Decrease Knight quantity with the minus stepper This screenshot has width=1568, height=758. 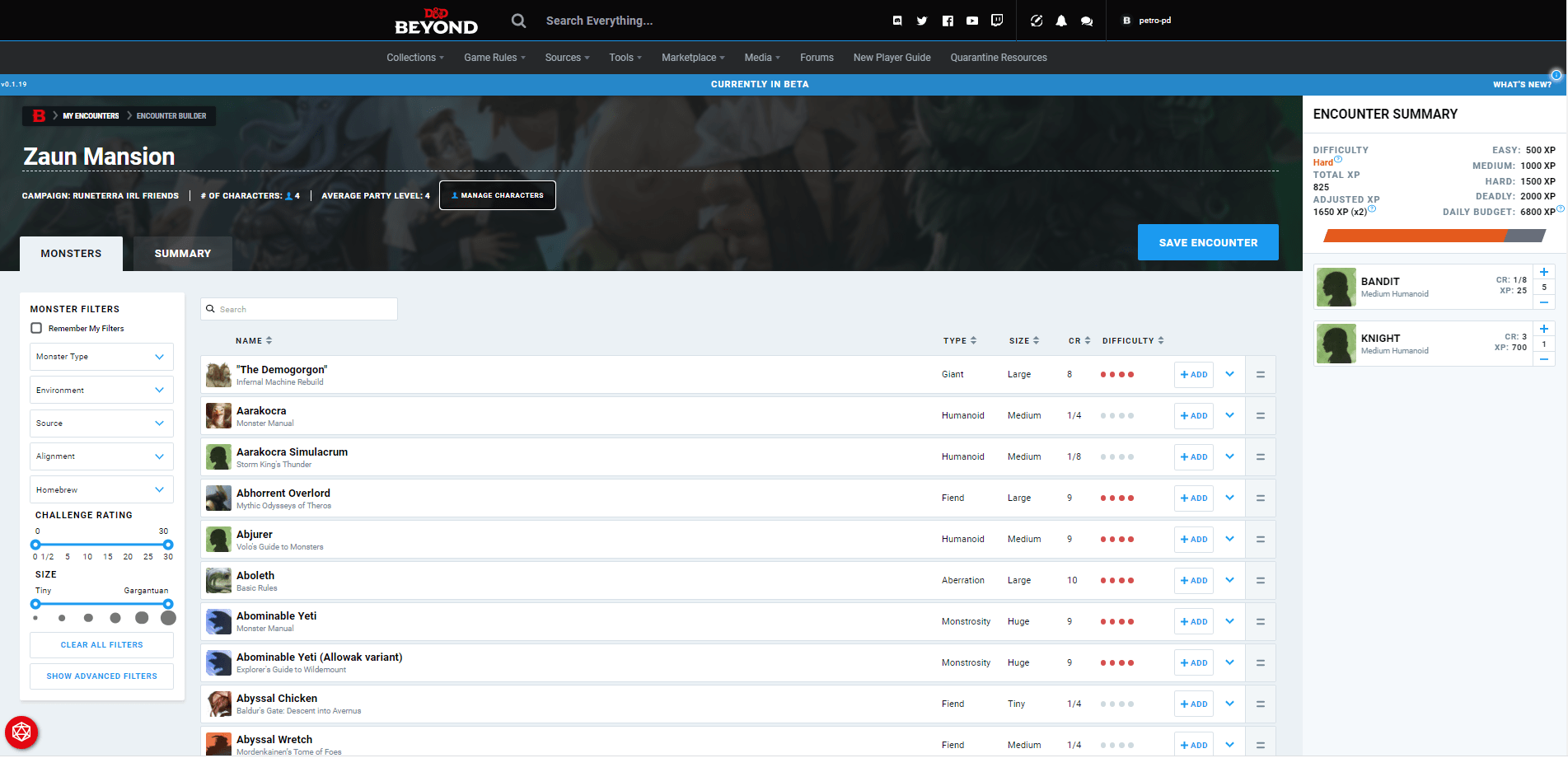pos(1545,358)
